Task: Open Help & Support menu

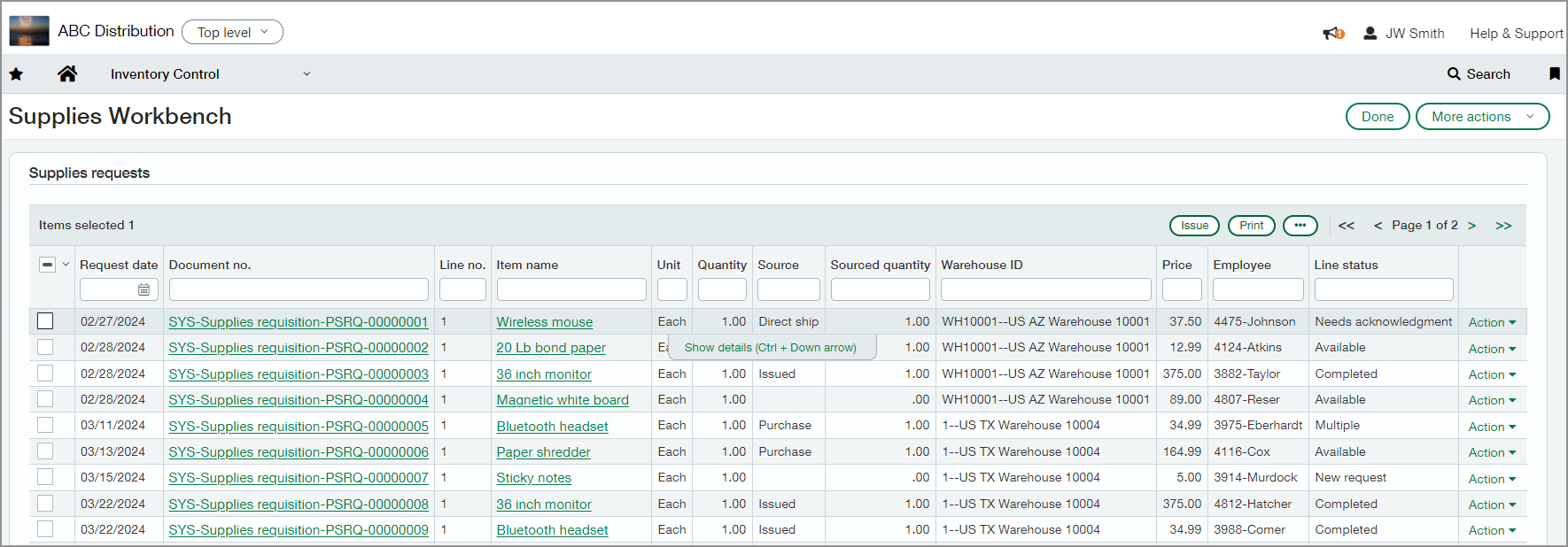Action: pyautogui.click(x=1516, y=34)
